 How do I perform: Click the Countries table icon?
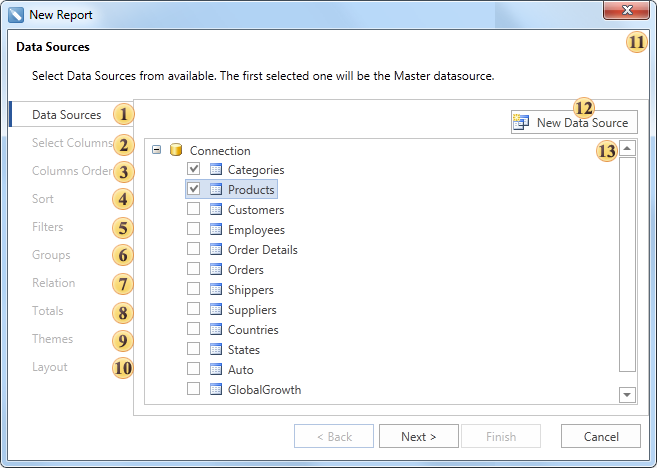click(x=216, y=330)
